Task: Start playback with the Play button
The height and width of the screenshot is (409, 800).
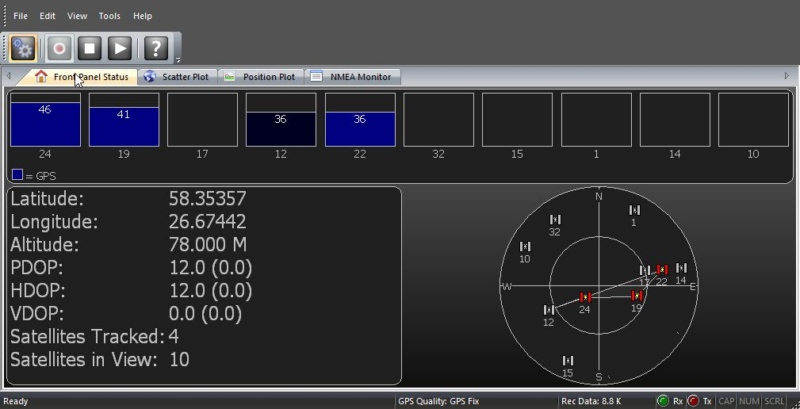Action: point(119,47)
